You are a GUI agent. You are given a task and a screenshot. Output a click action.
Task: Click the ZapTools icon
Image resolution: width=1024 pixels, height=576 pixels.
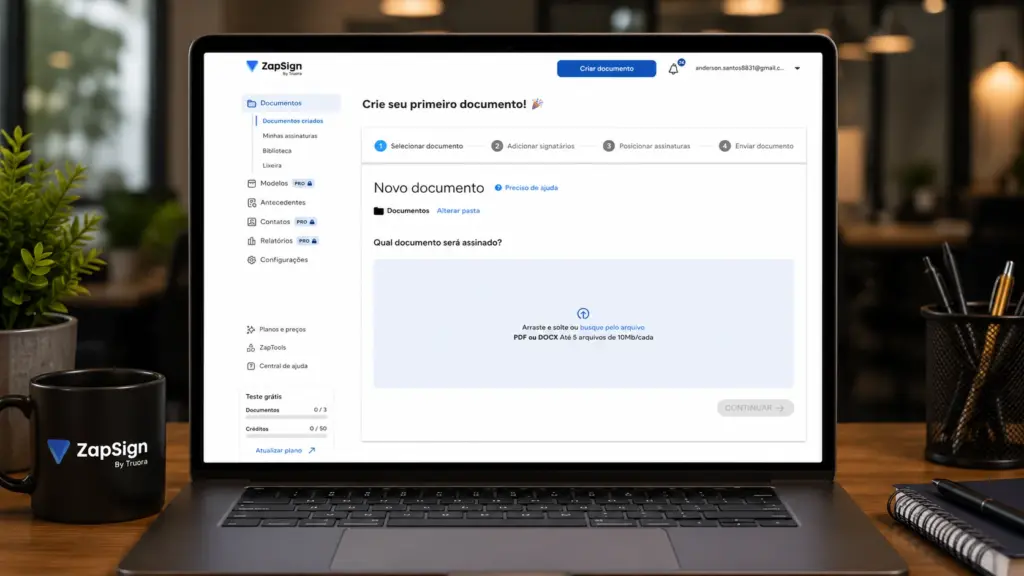coord(251,348)
